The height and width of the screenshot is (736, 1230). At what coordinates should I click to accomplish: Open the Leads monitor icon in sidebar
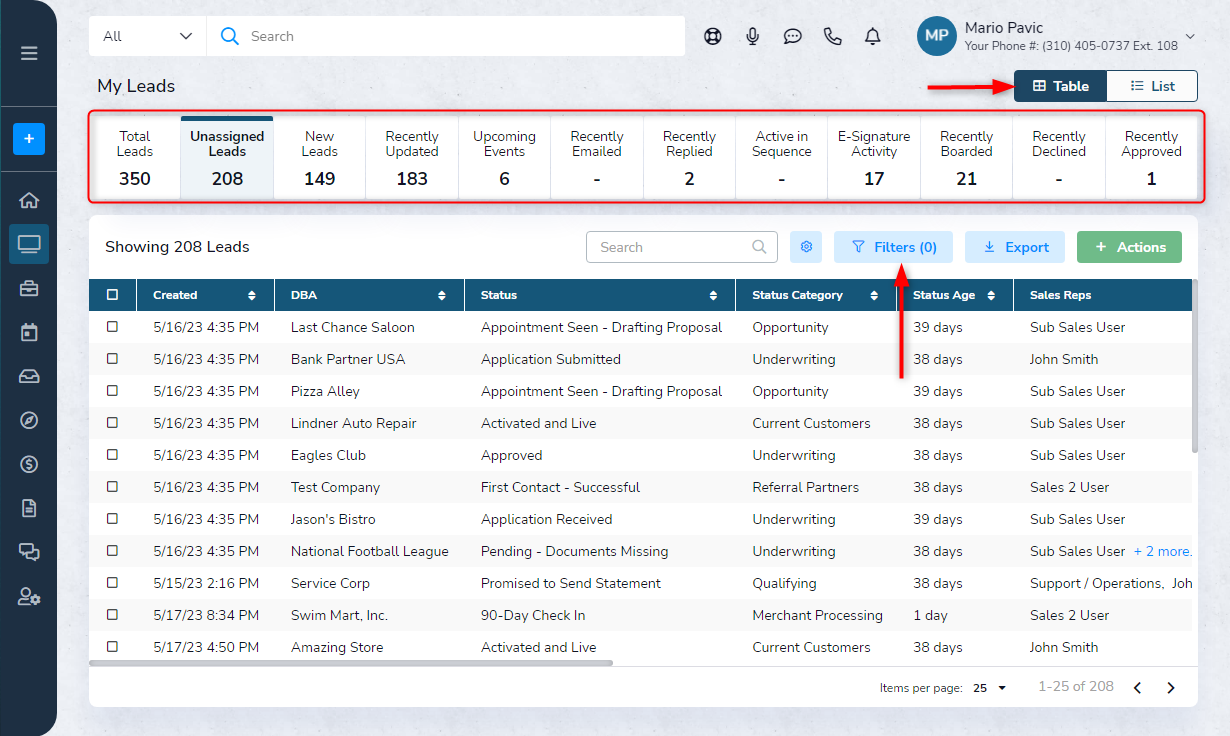29,244
